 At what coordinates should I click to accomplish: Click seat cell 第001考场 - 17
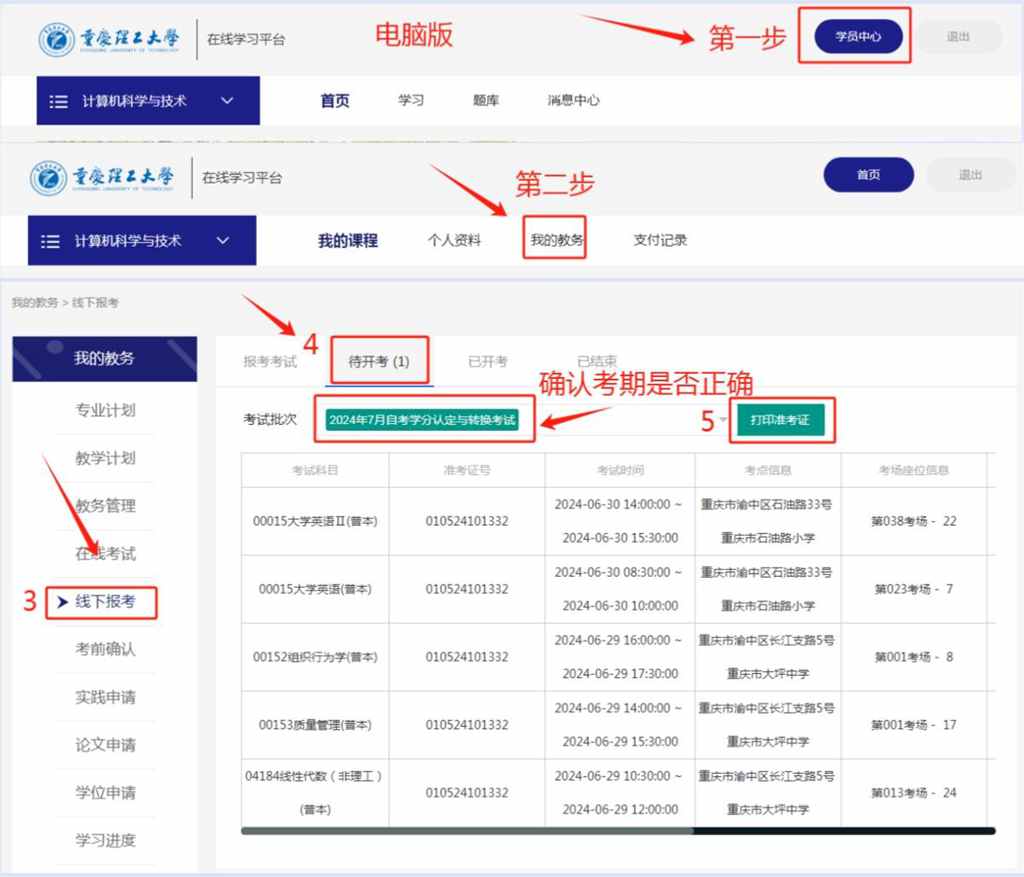(914, 725)
